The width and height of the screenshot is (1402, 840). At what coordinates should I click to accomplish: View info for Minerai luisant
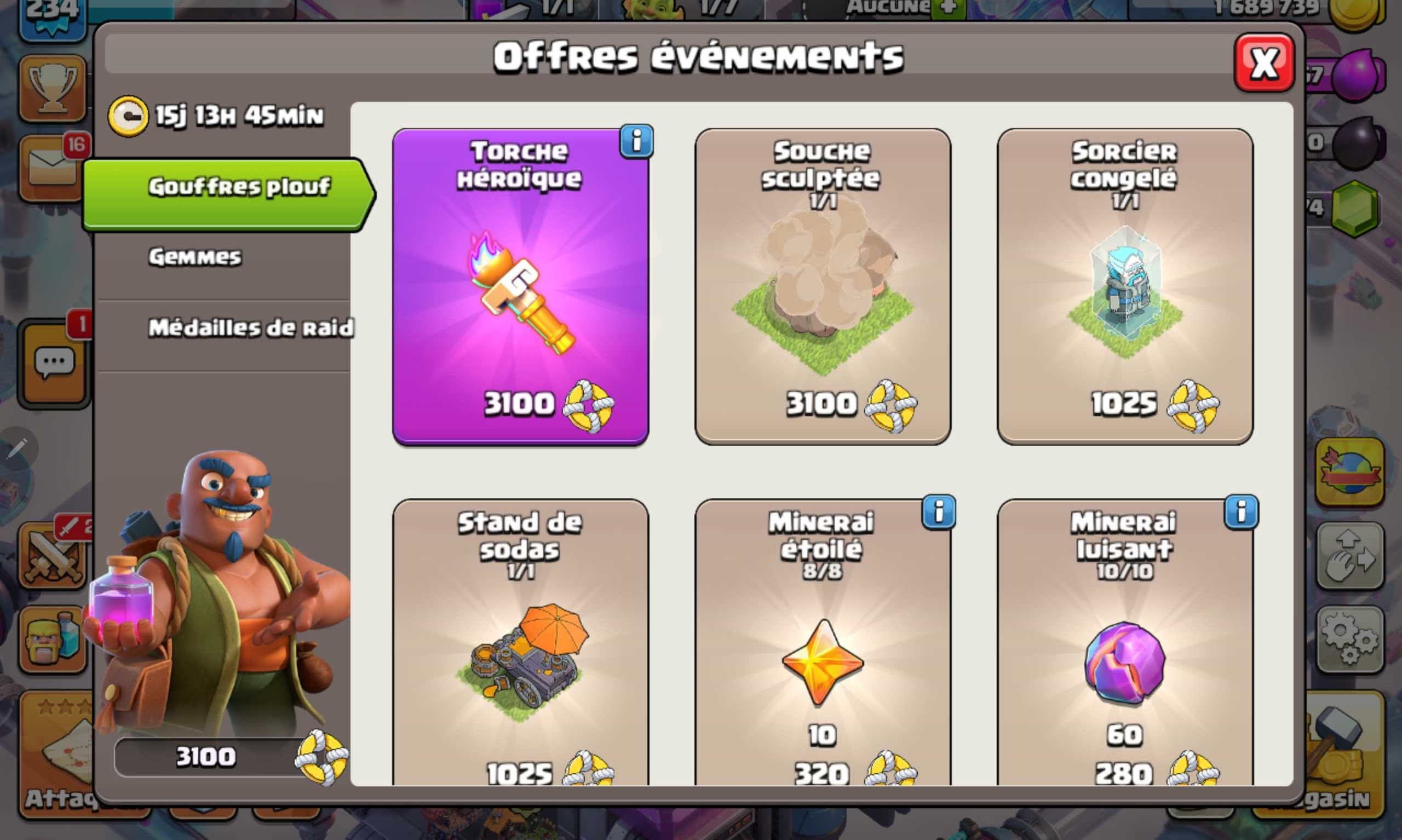click(1240, 512)
